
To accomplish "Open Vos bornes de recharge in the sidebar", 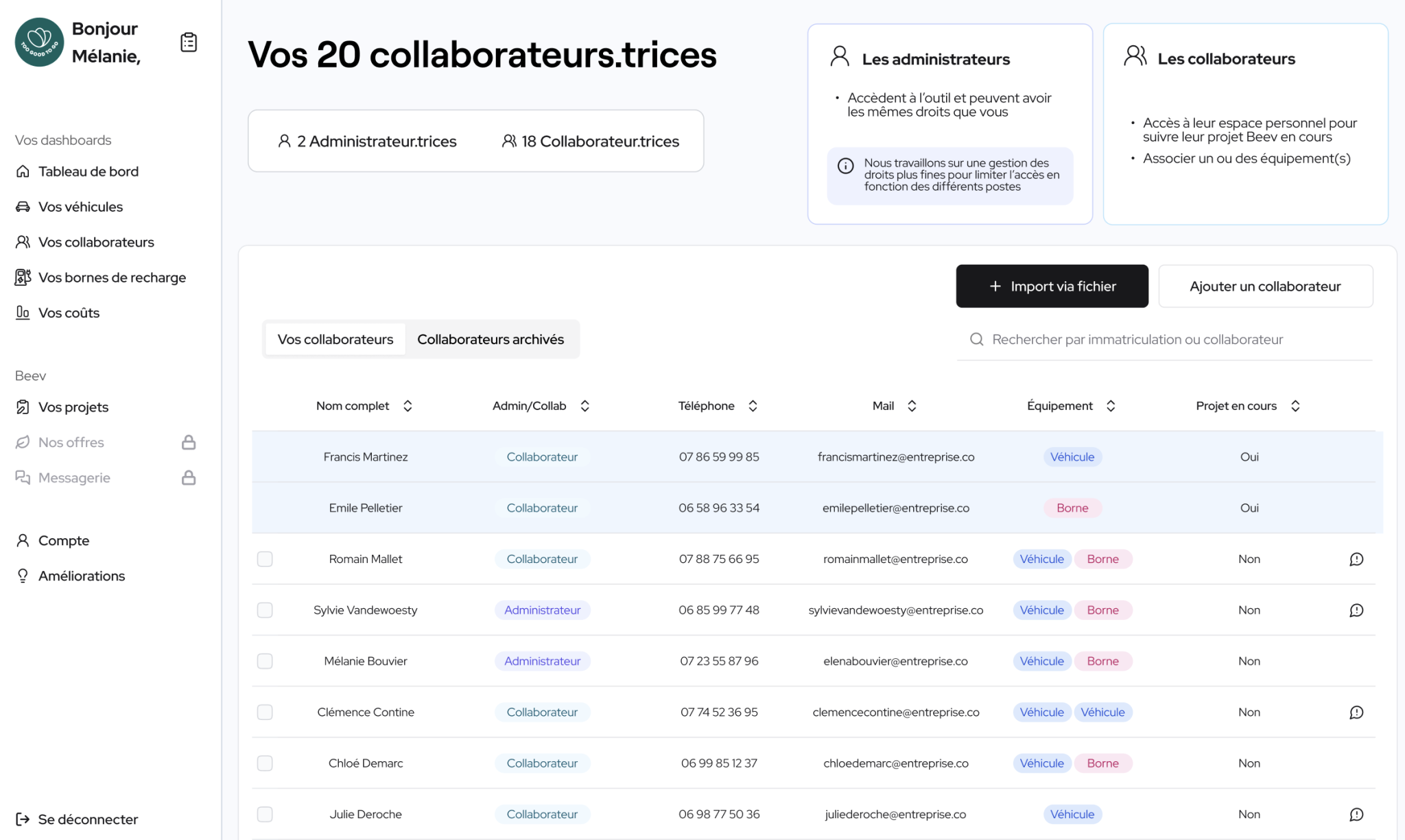I will (x=112, y=278).
